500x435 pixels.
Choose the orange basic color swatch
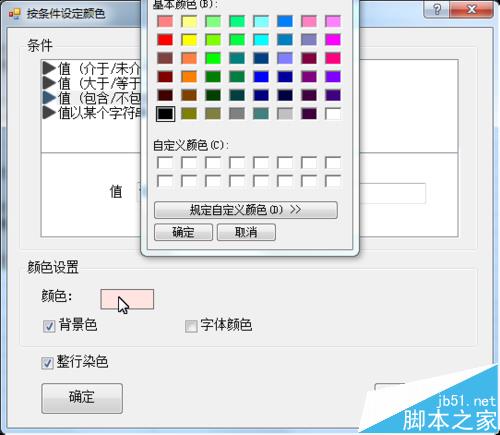[x=189, y=77]
